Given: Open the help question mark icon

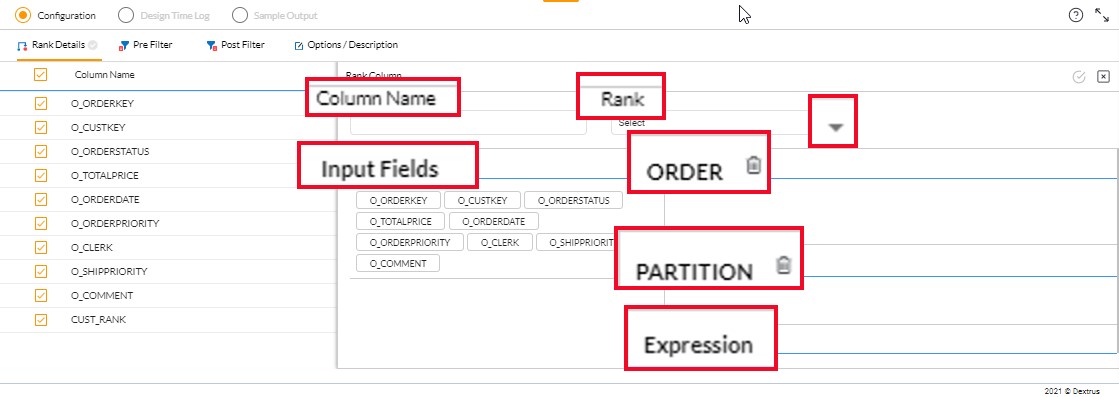Looking at the screenshot, I should (x=1075, y=15).
